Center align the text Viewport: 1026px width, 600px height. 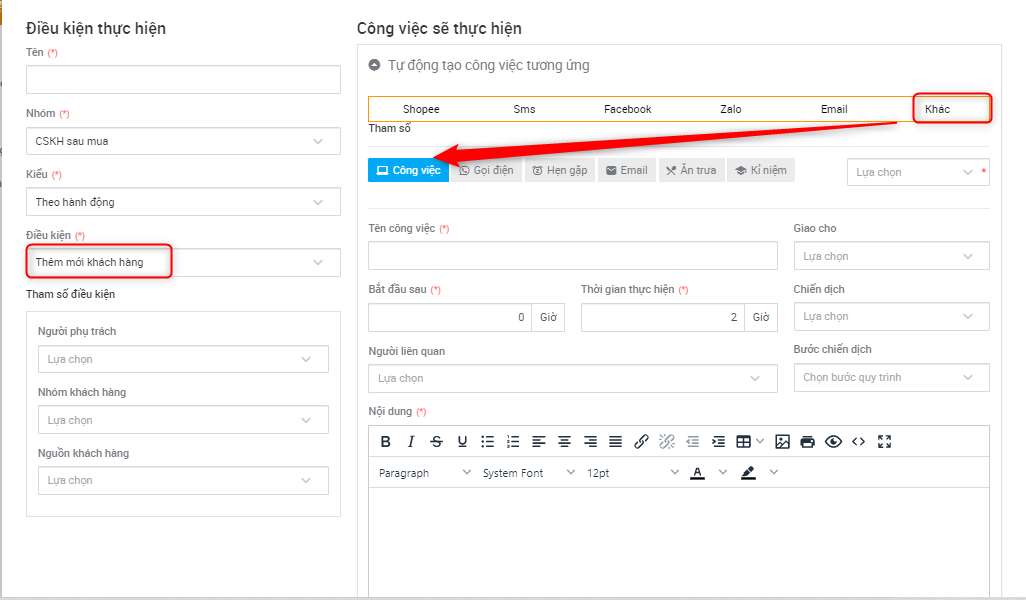point(564,441)
